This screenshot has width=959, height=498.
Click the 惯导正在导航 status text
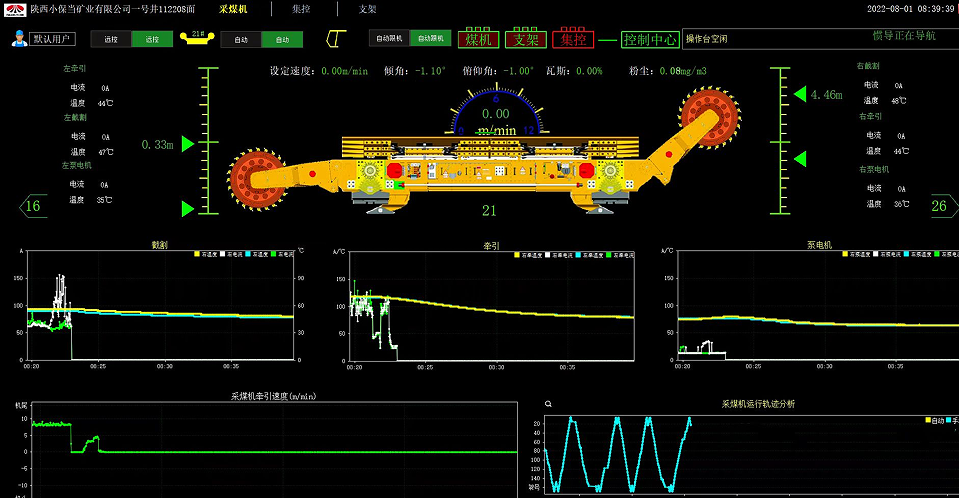pos(904,35)
